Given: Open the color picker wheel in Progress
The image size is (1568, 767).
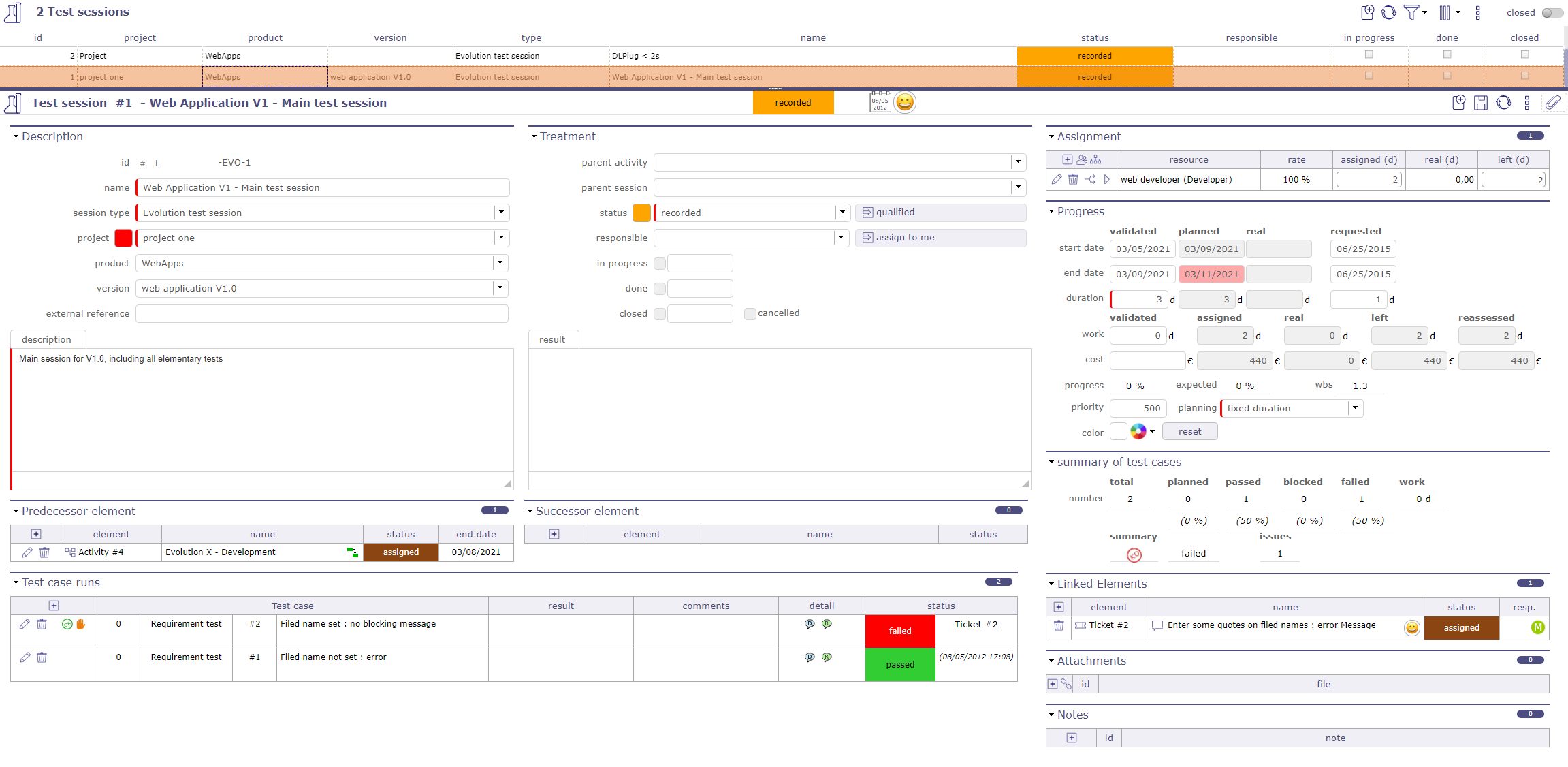Looking at the screenshot, I should (x=1138, y=431).
